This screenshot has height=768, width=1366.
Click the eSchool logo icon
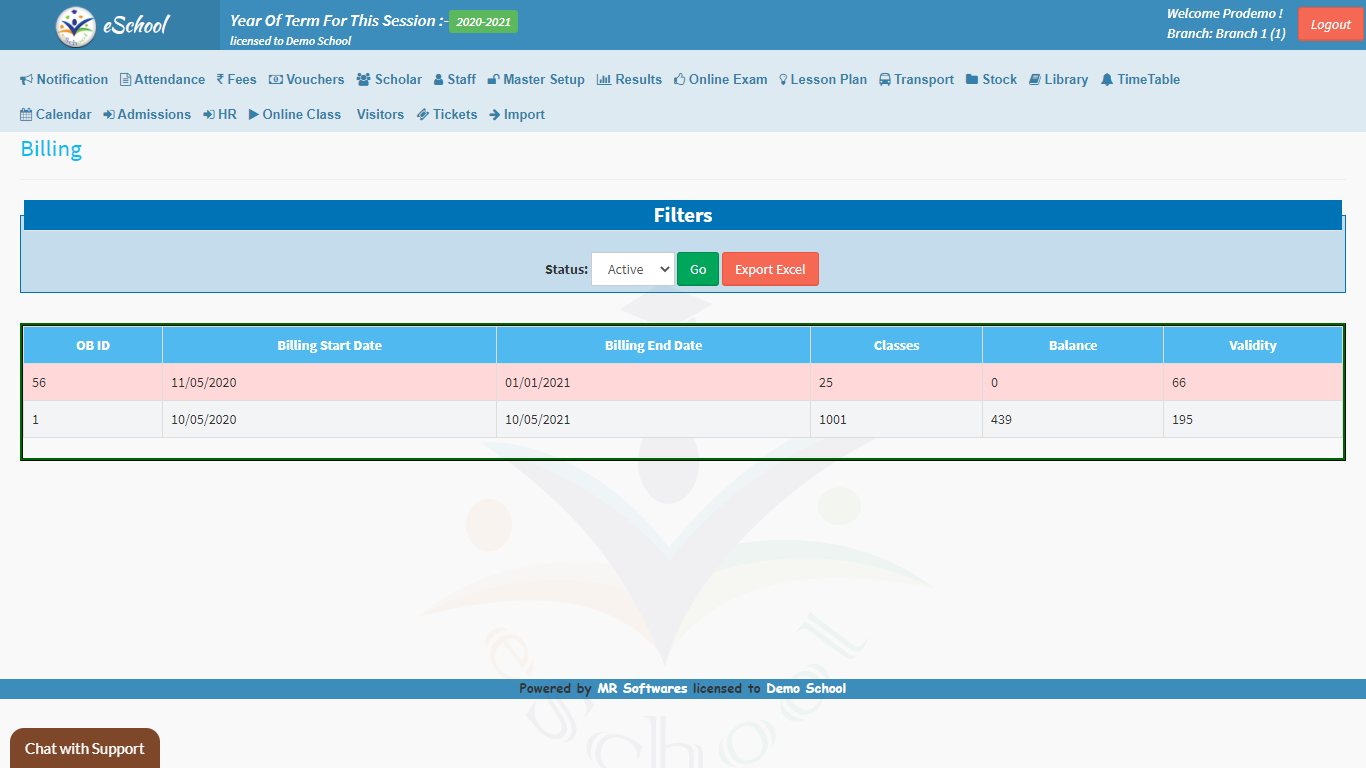(x=76, y=26)
